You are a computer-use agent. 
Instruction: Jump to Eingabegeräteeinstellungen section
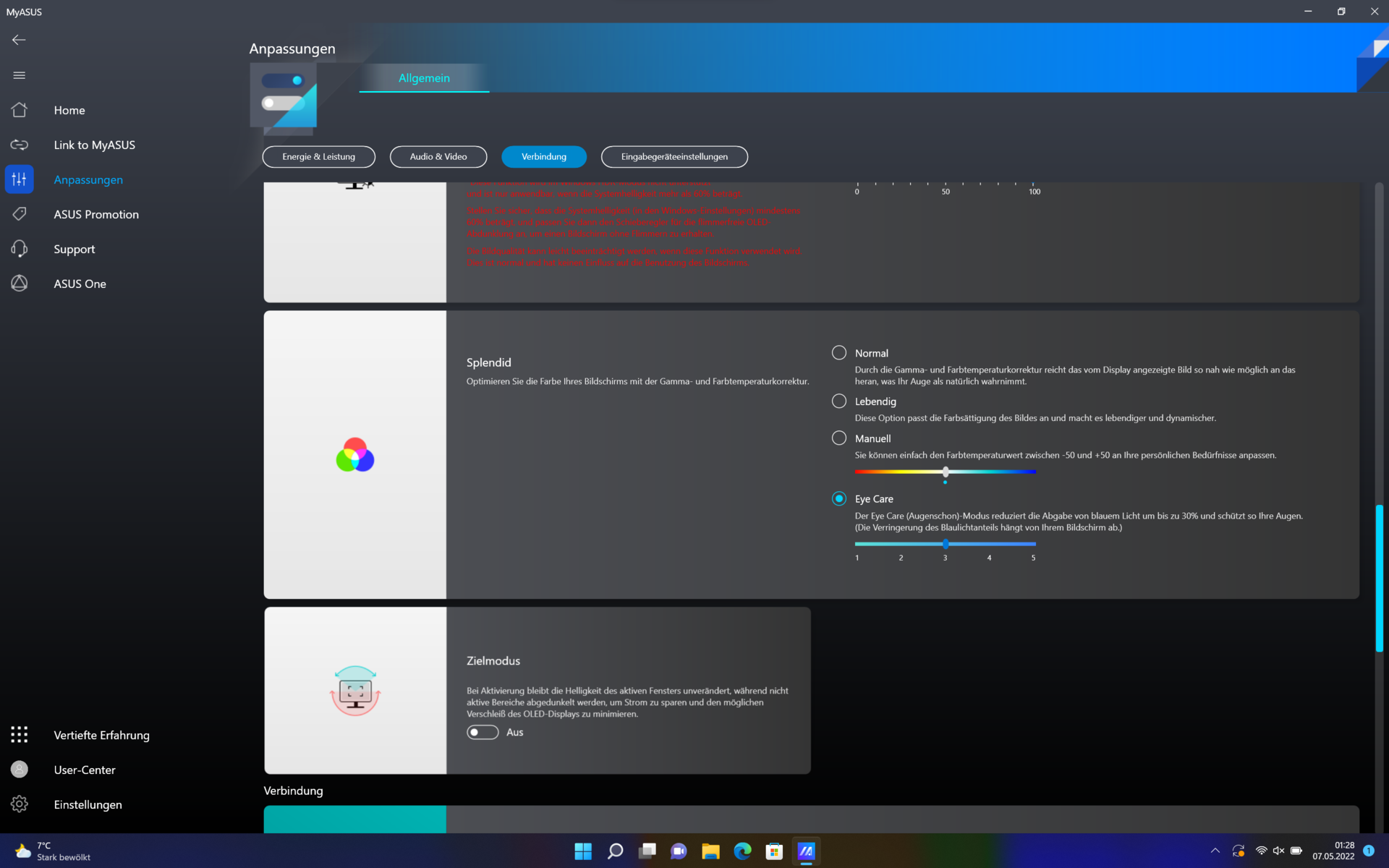pos(674,157)
